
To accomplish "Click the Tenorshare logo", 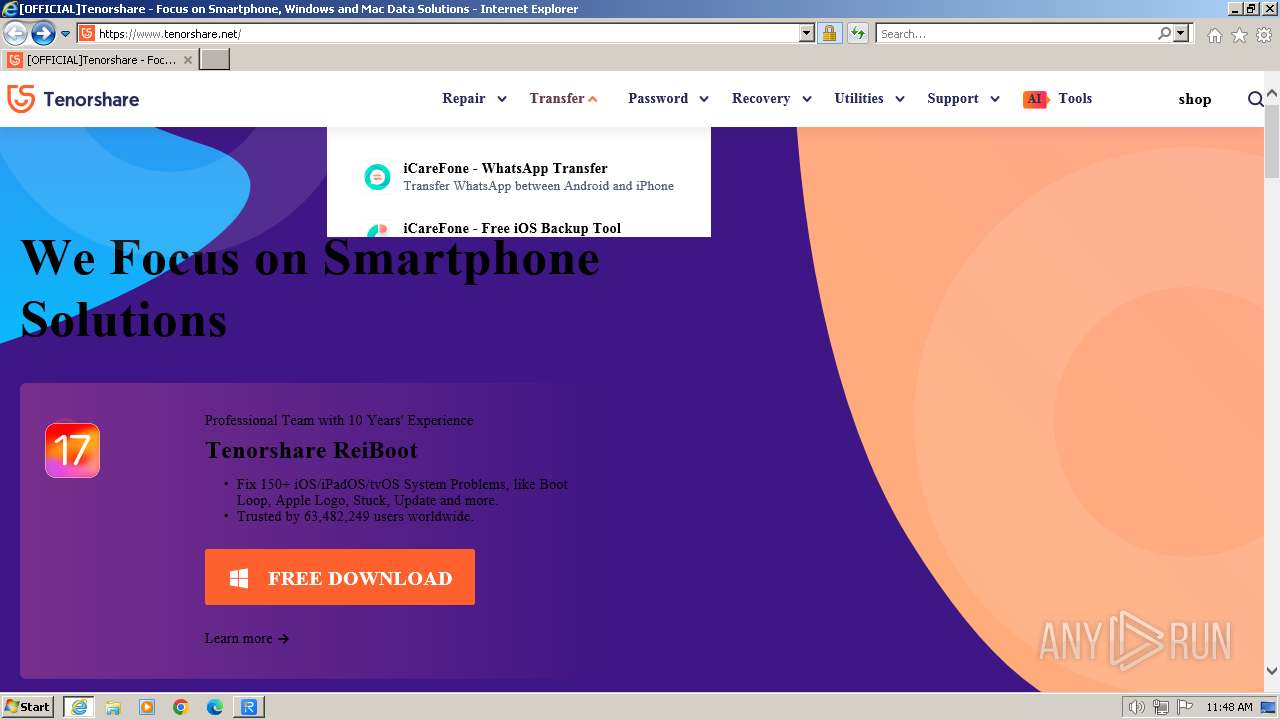I will pos(73,99).
